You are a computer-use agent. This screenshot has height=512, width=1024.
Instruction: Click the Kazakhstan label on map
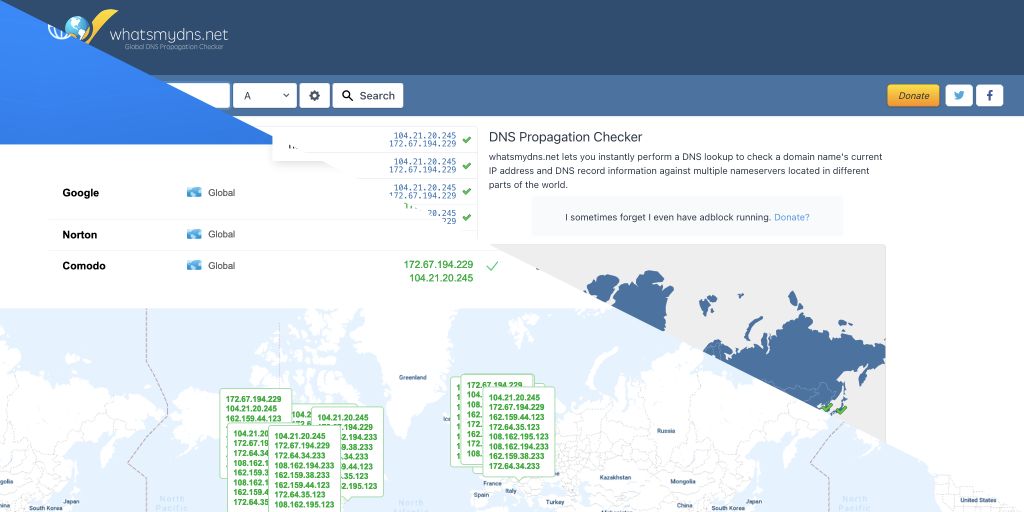[x=616, y=477]
